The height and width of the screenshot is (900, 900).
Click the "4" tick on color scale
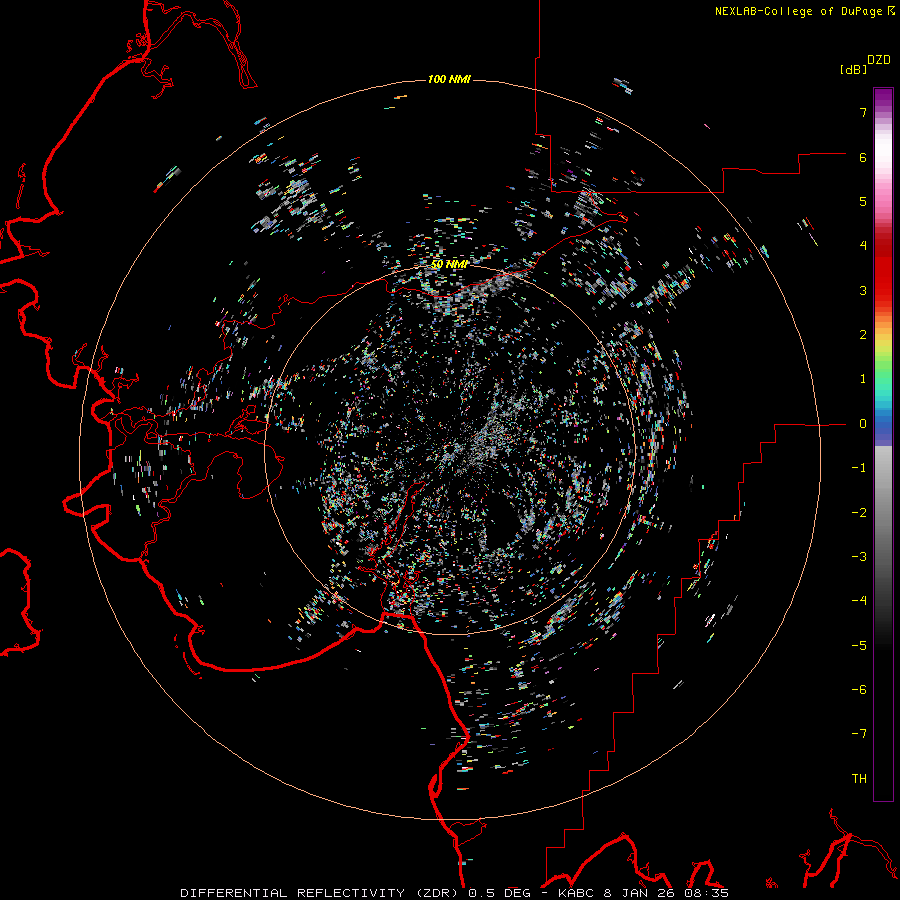tap(863, 246)
